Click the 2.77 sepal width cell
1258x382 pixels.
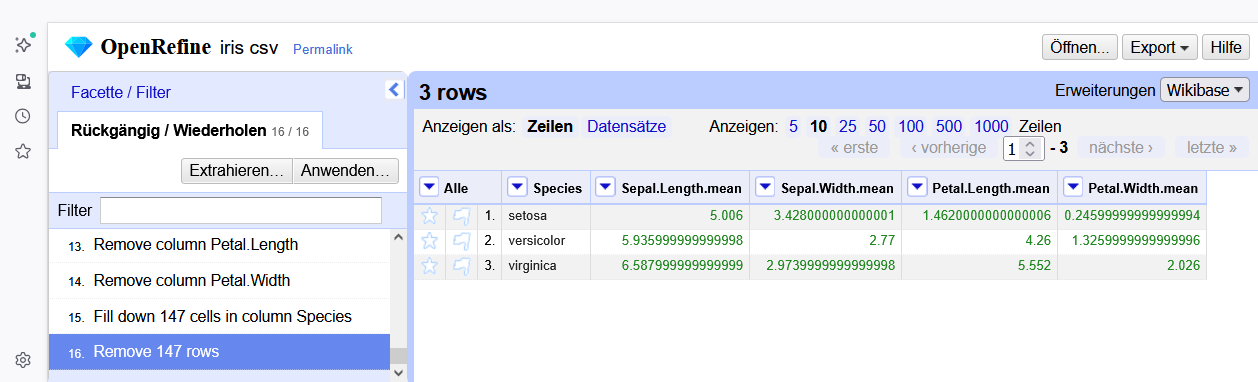825,240
